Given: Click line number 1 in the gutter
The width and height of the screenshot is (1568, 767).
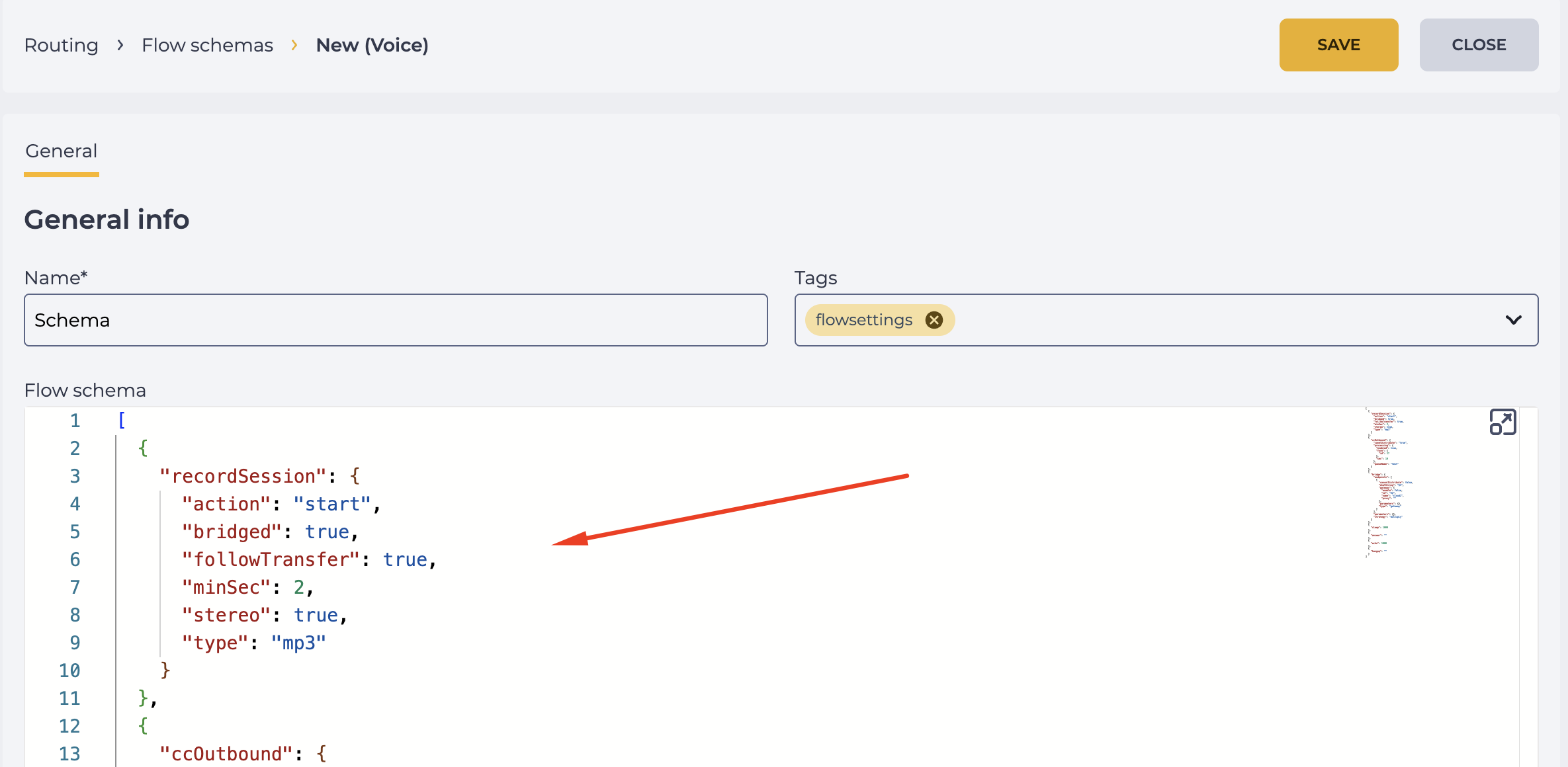Looking at the screenshot, I should [75, 421].
